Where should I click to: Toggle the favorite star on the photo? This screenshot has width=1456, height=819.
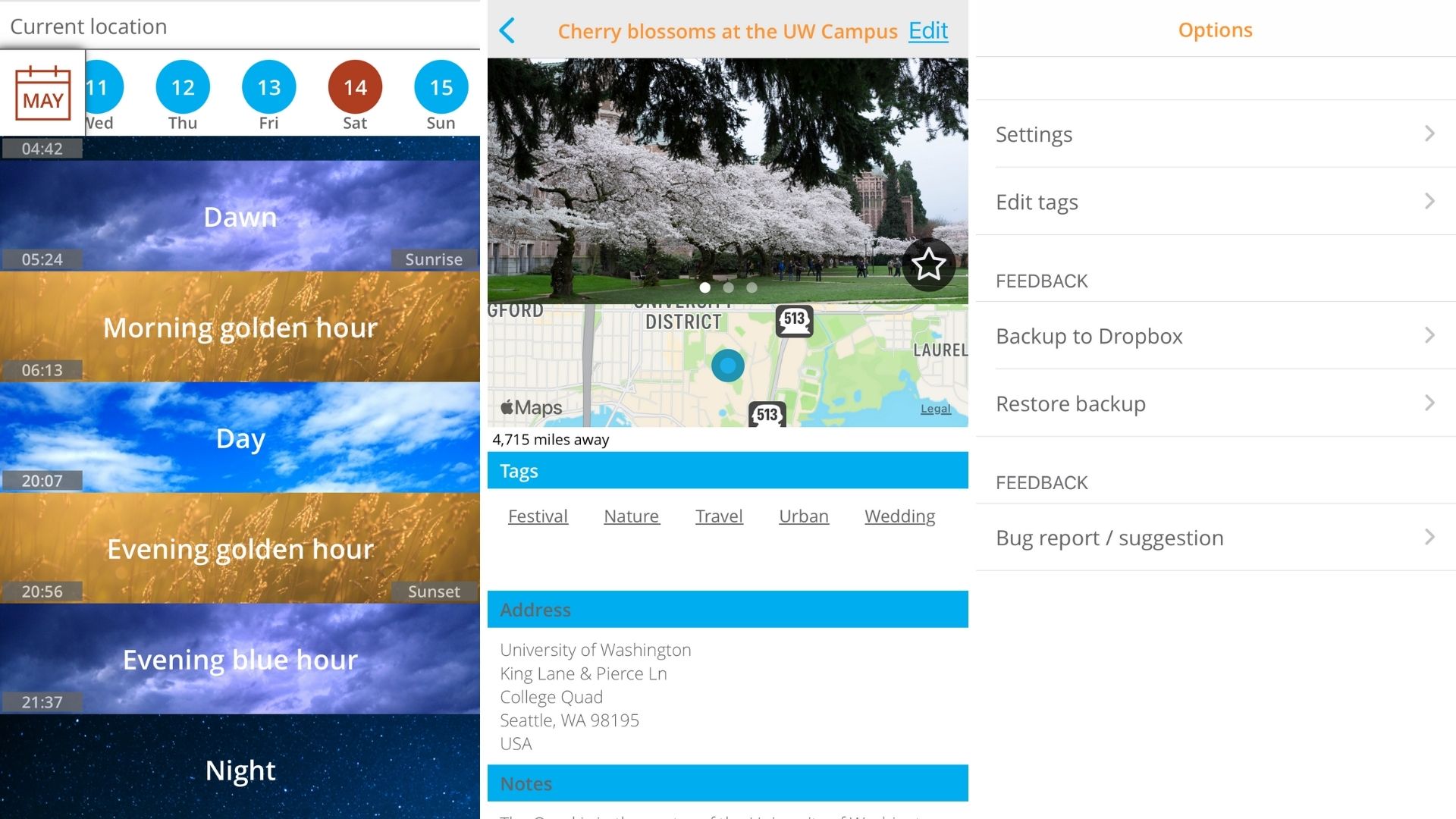tap(930, 264)
